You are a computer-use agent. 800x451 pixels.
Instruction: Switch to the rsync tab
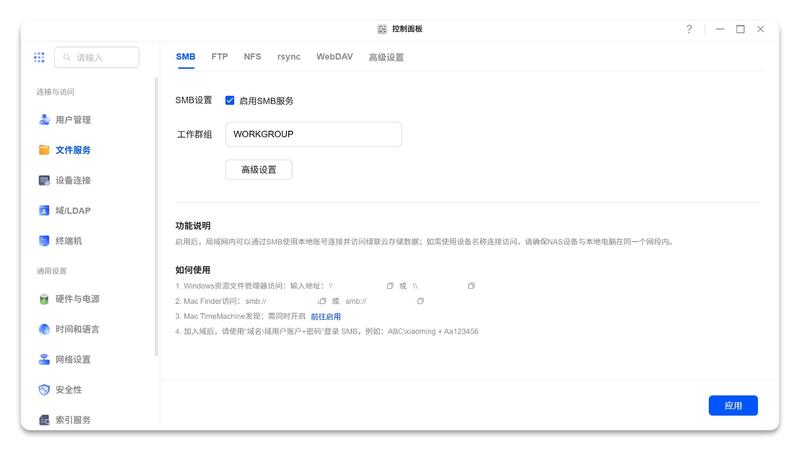click(x=289, y=57)
